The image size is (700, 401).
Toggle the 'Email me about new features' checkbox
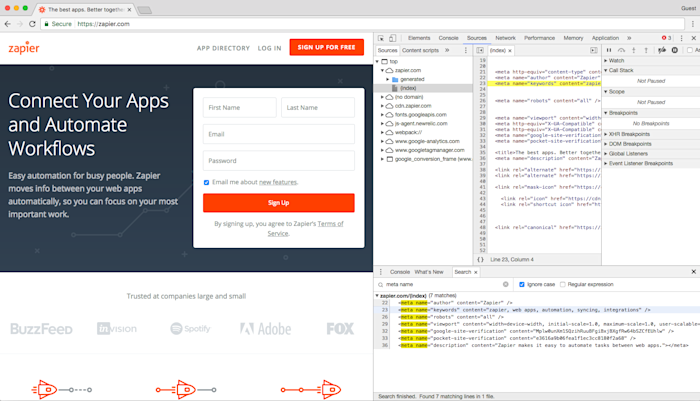[x=206, y=182]
